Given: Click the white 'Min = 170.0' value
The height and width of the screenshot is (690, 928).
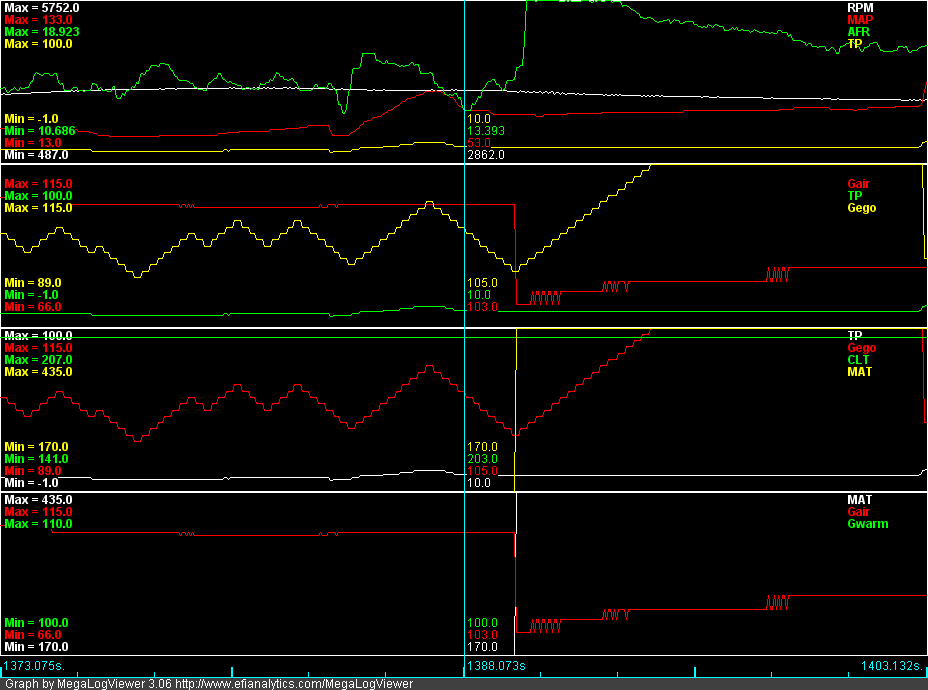Looking at the screenshot, I should coord(36,646).
